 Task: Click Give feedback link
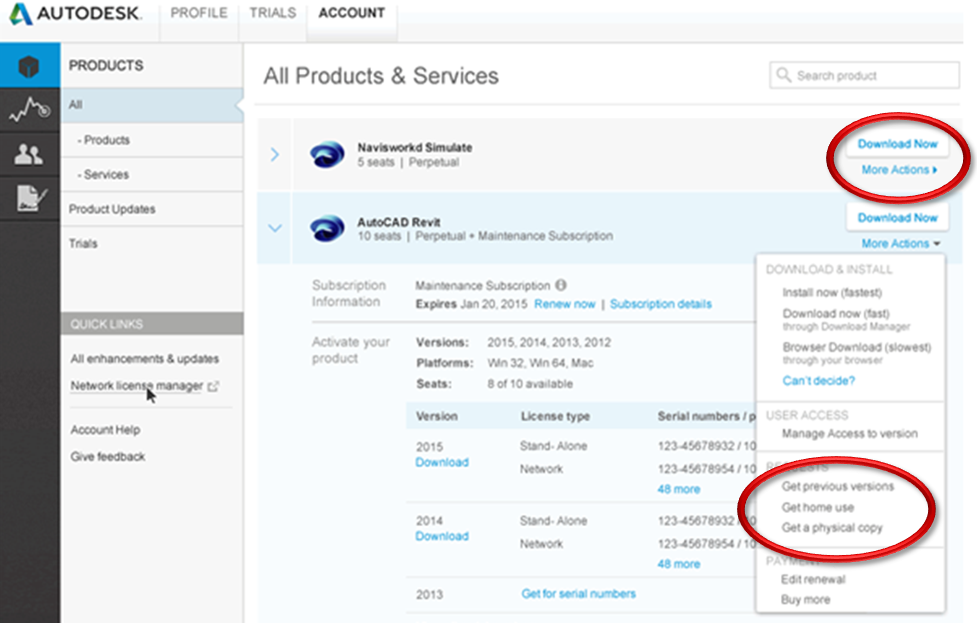tap(108, 457)
